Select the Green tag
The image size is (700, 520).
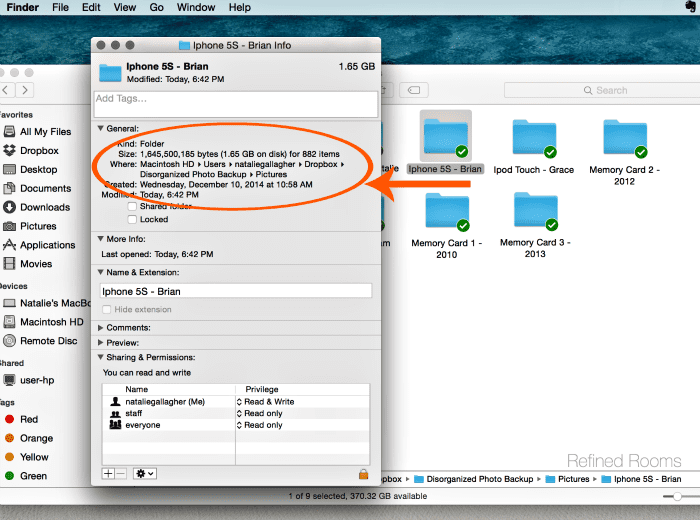(26, 476)
